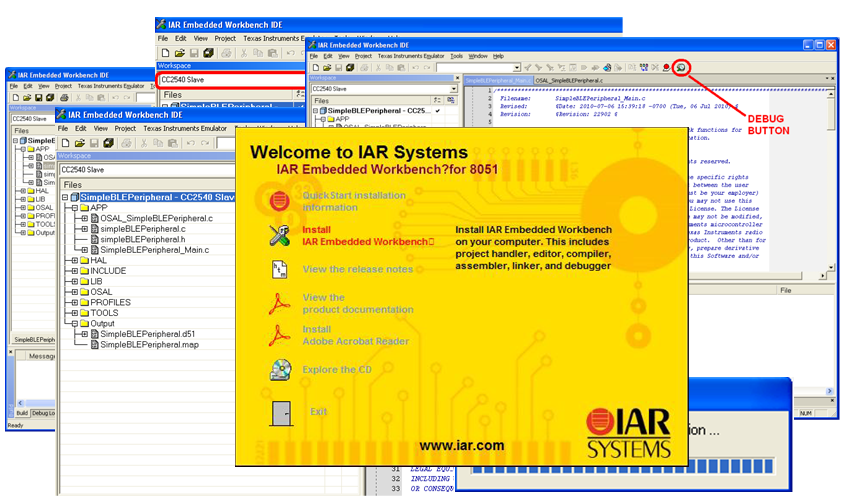Click Redo arrow in front file-tree window
The height and width of the screenshot is (502, 844).
(205, 143)
